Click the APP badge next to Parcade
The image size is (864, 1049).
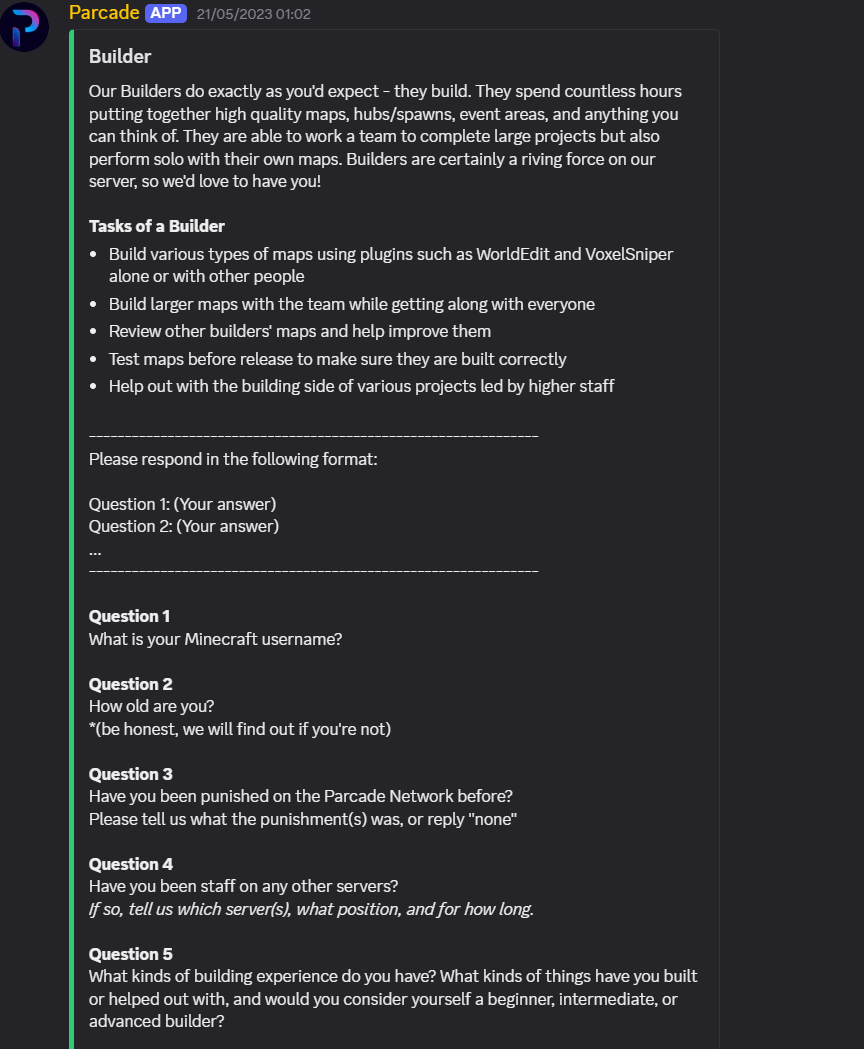pyautogui.click(x=166, y=14)
